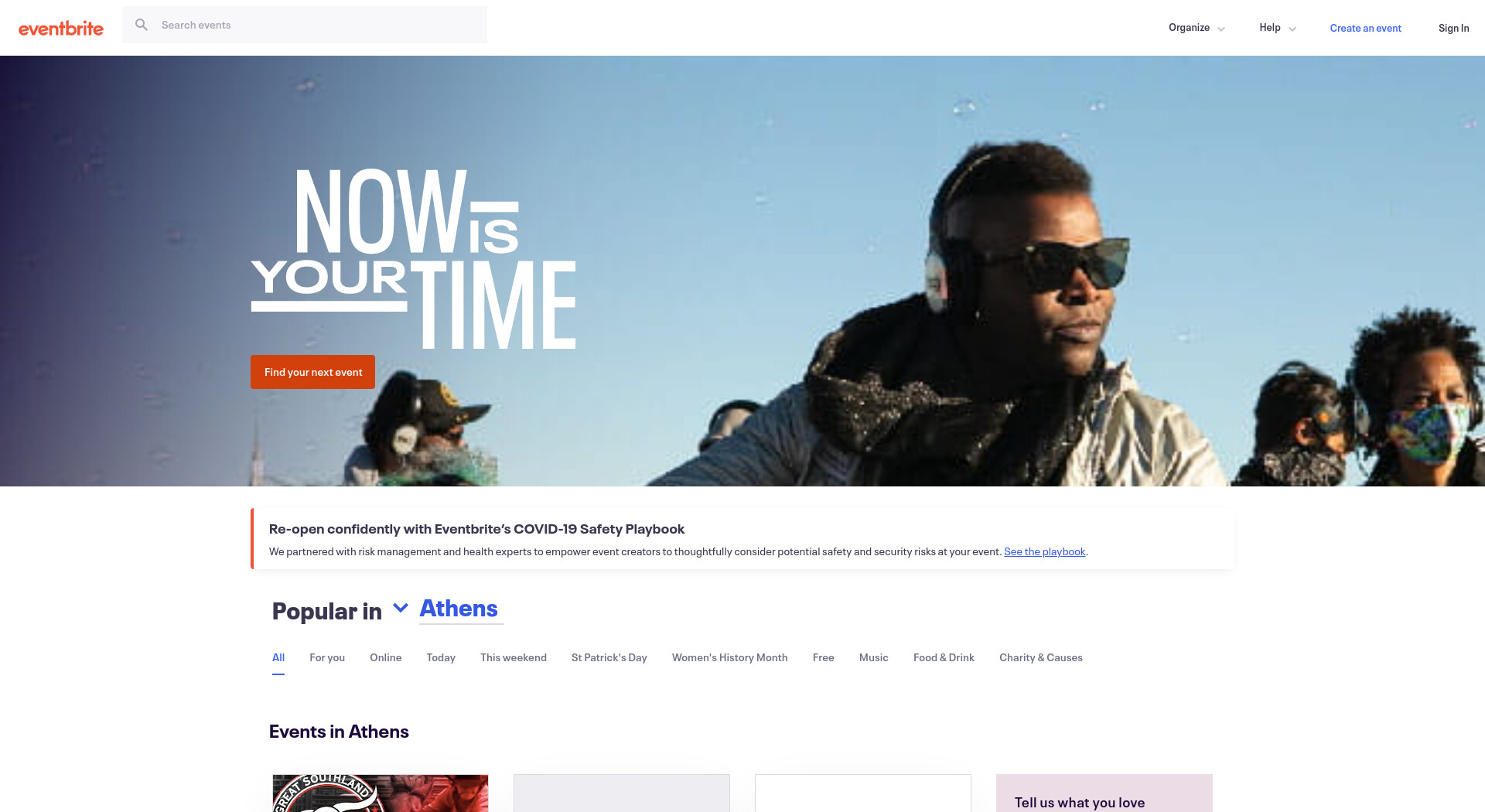The width and height of the screenshot is (1485, 812).
Task: Switch to the Music tab
Action: (x=874, y=657)
